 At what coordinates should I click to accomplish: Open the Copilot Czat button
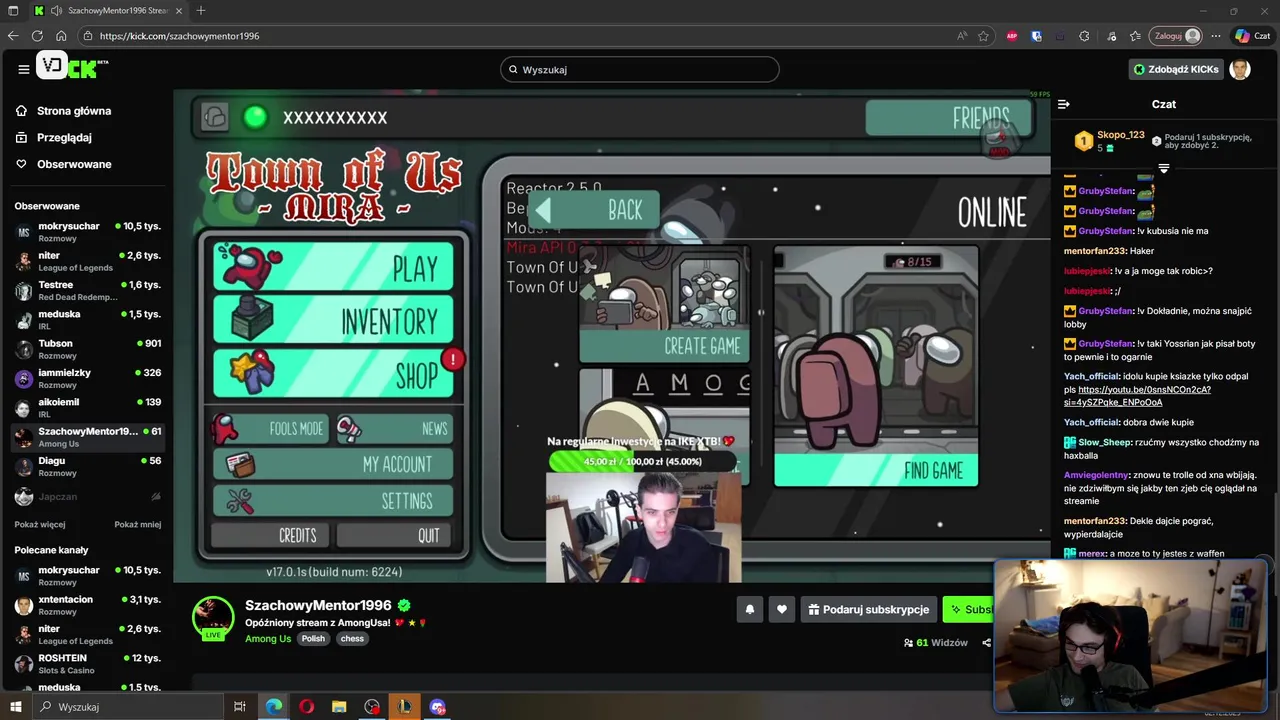(1253, 36)
